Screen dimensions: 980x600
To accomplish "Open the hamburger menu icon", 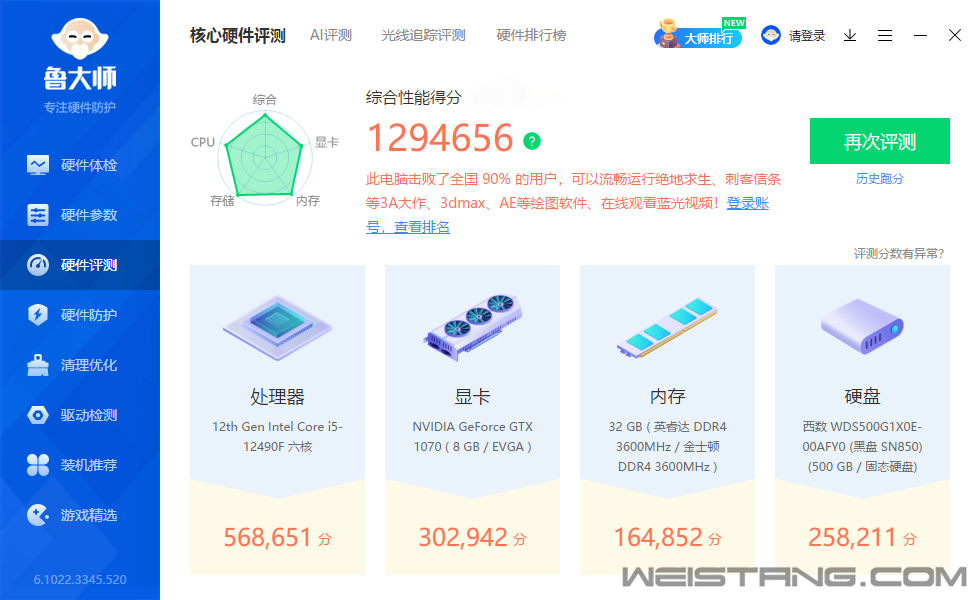I will coord(885,36).
